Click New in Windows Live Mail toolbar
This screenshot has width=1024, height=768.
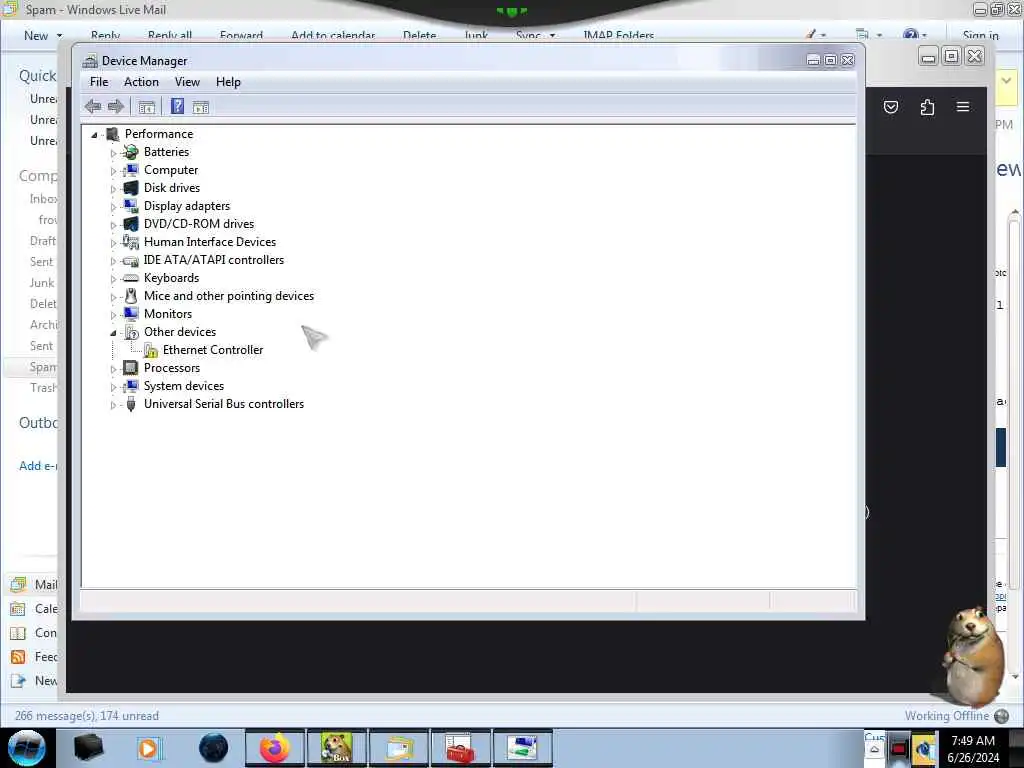point(36,36)
